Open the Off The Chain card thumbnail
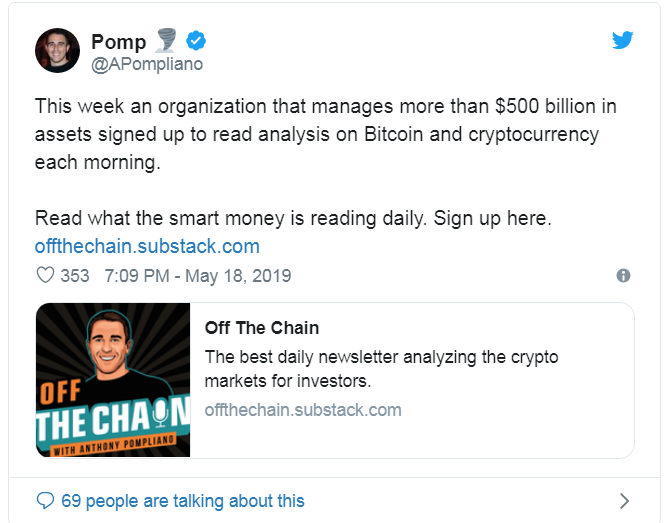669x523 pixels. 113,380
